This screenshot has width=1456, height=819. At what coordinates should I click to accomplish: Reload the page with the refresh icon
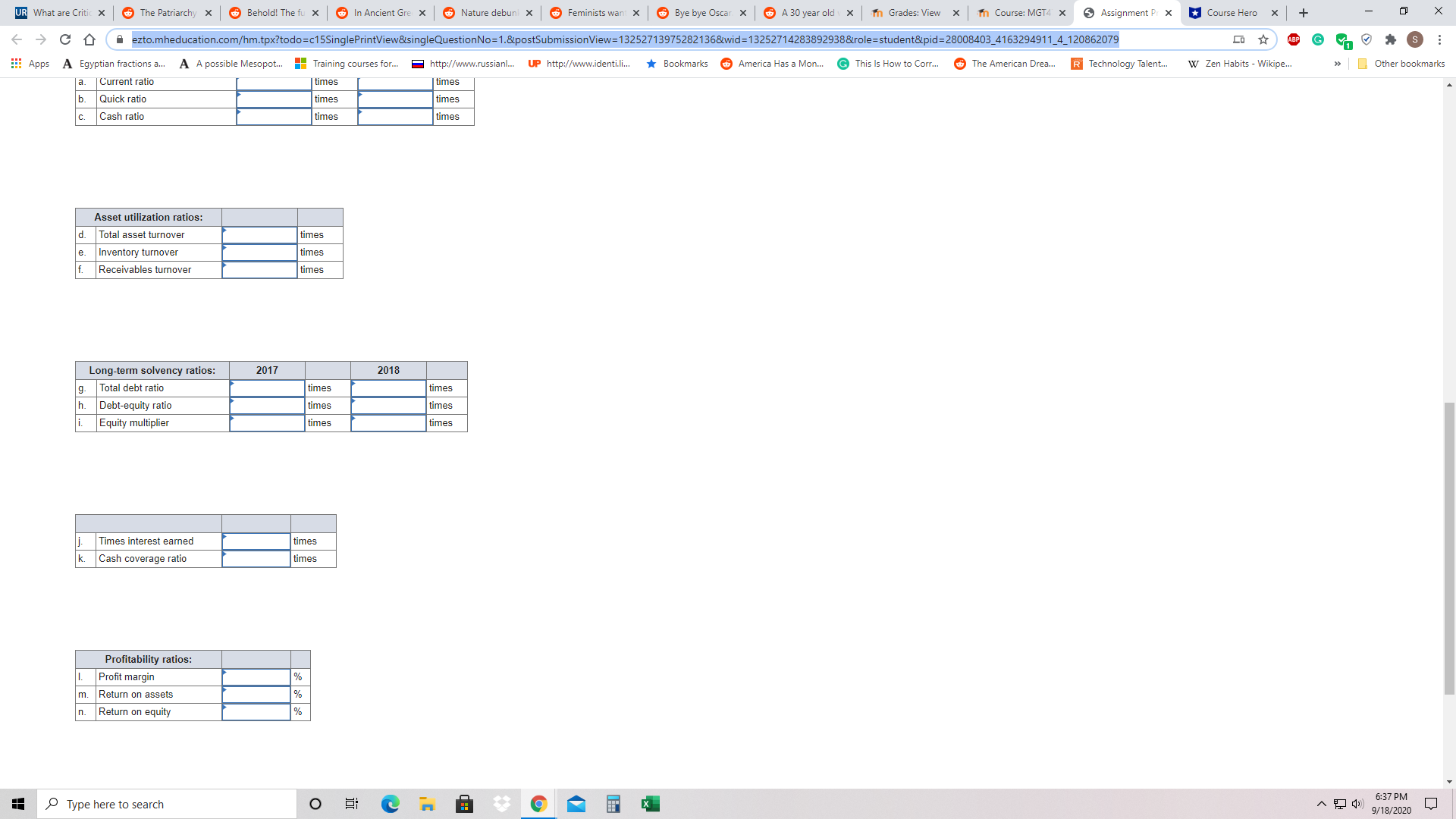64,39
